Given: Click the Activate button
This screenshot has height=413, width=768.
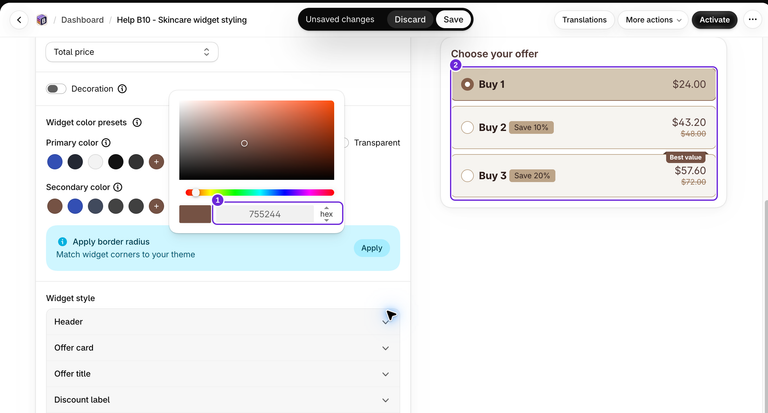Looking at the screenshot, I should (714, 20).
